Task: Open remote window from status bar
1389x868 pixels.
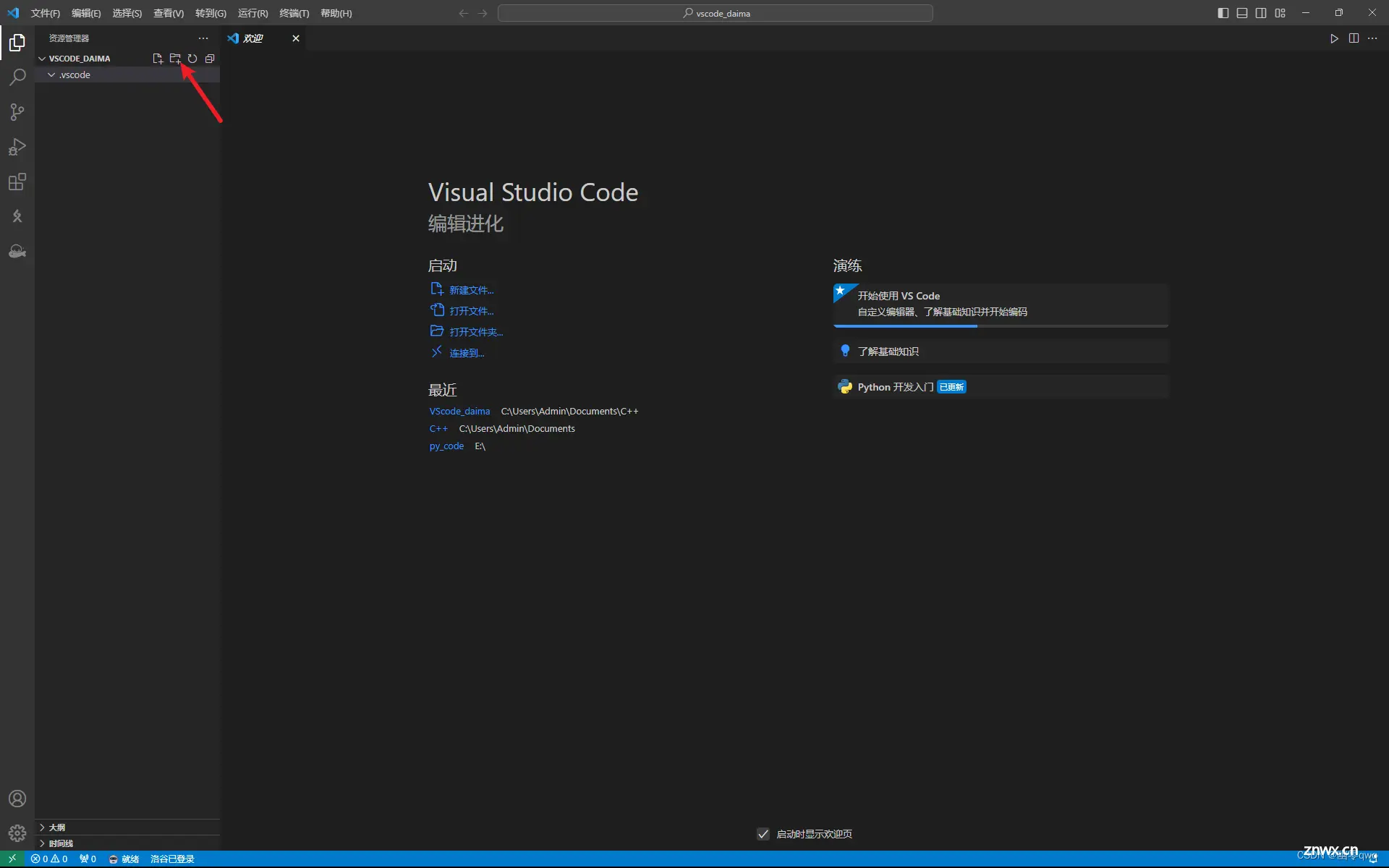Action: click(12, 859)
